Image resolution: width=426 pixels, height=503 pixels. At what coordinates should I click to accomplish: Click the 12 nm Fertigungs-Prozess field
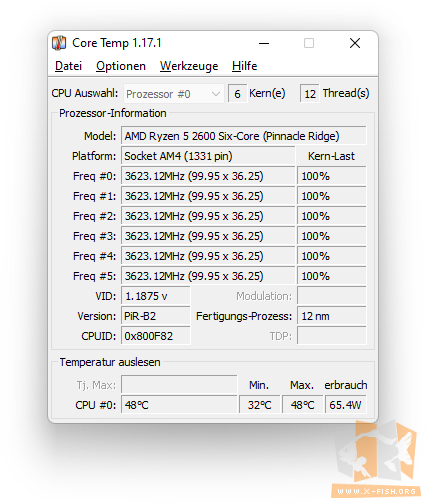pyautogui.click(x=331, y=316)
